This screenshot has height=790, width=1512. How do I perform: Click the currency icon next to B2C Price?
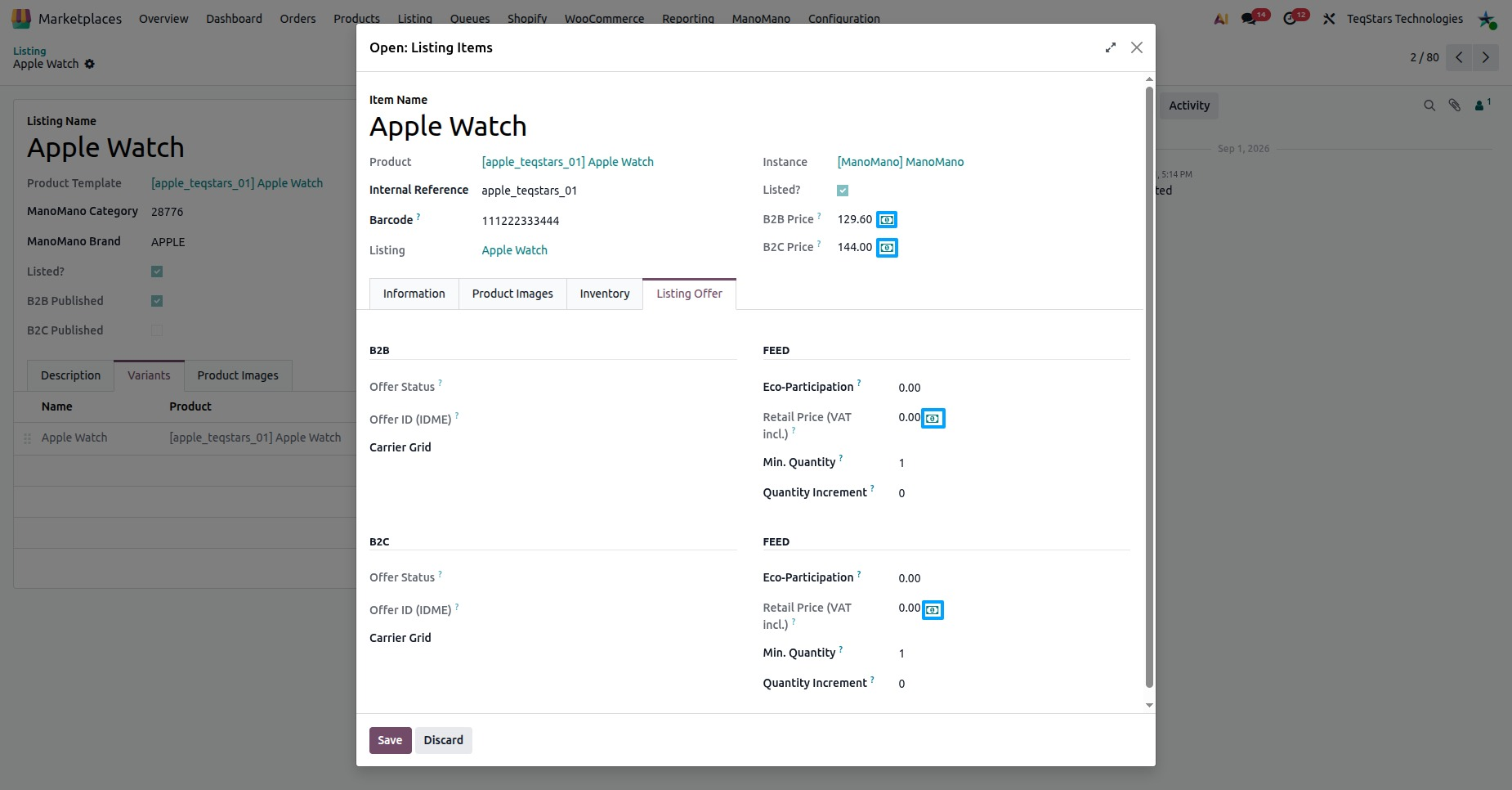tap(887, 248)
